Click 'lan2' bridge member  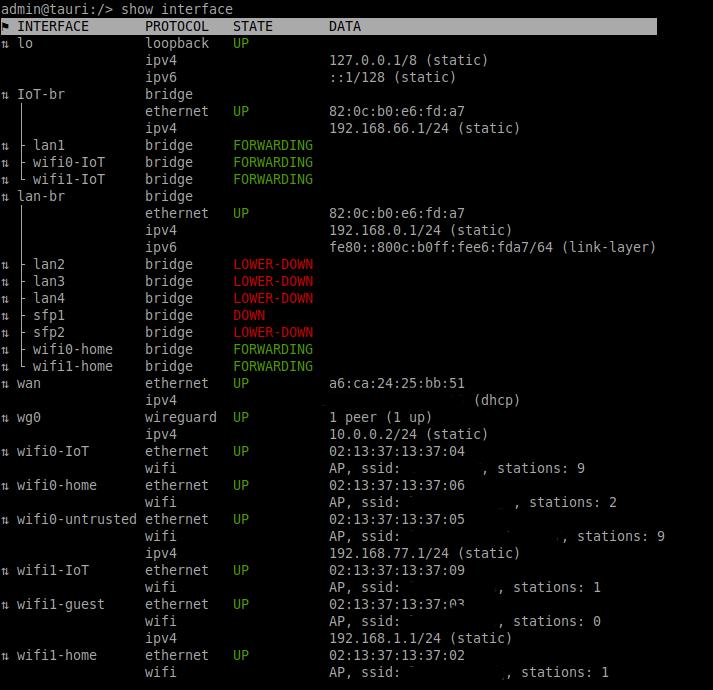pos(49,264)
